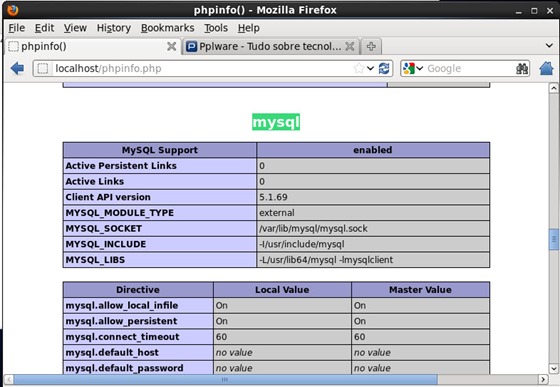Screen dimensions: 560x387
Task: Click the Google search engine icon
Action: (409, 68)
